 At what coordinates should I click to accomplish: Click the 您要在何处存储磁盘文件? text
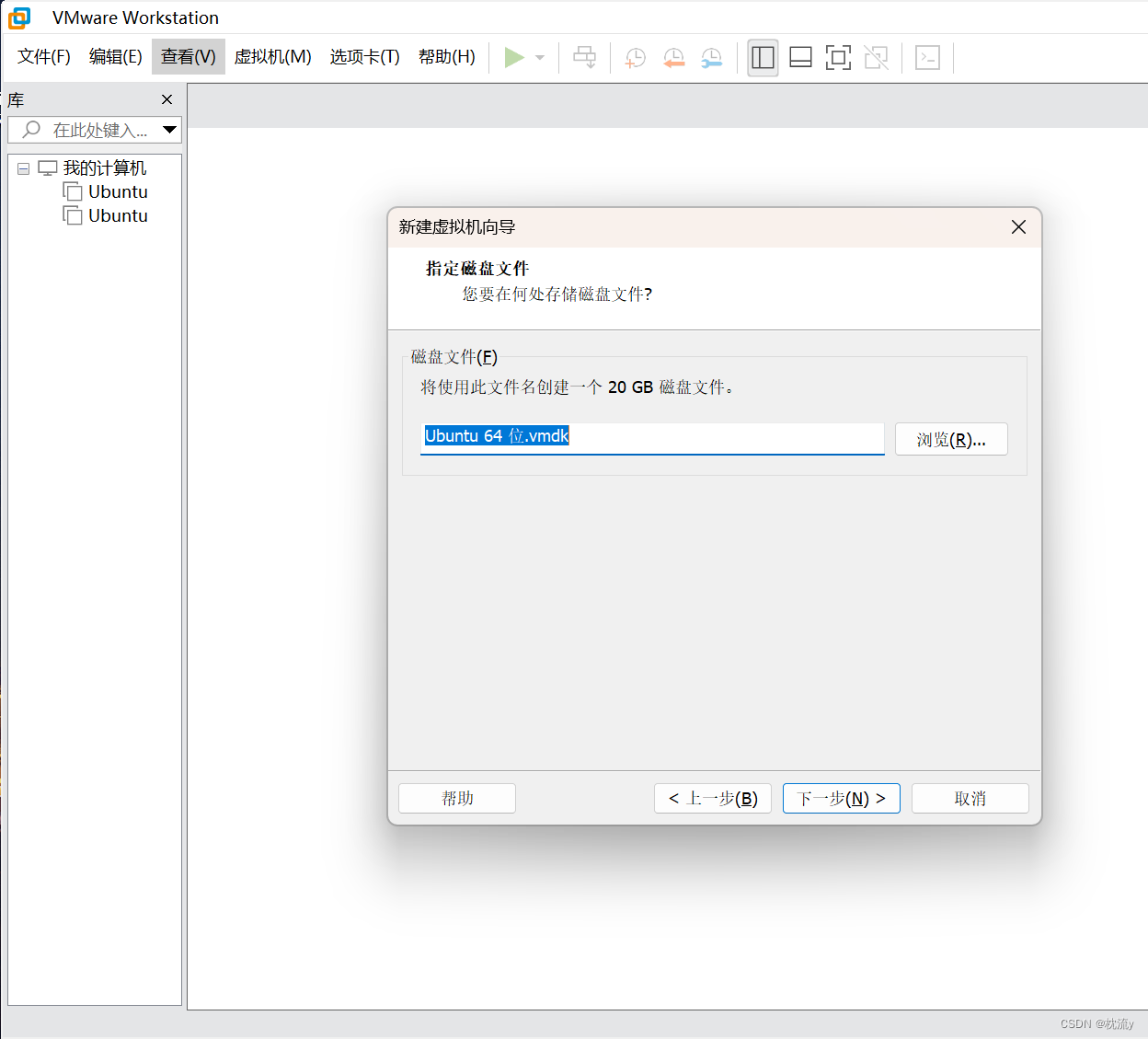[x=557, y=294]
